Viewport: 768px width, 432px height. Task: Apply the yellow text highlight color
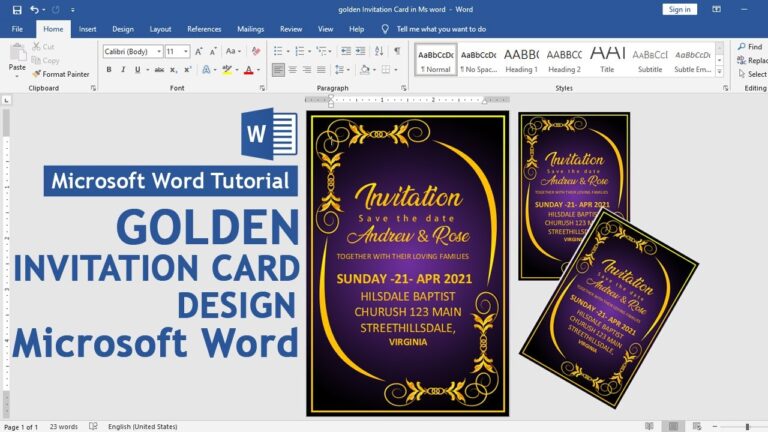(227, 70)
